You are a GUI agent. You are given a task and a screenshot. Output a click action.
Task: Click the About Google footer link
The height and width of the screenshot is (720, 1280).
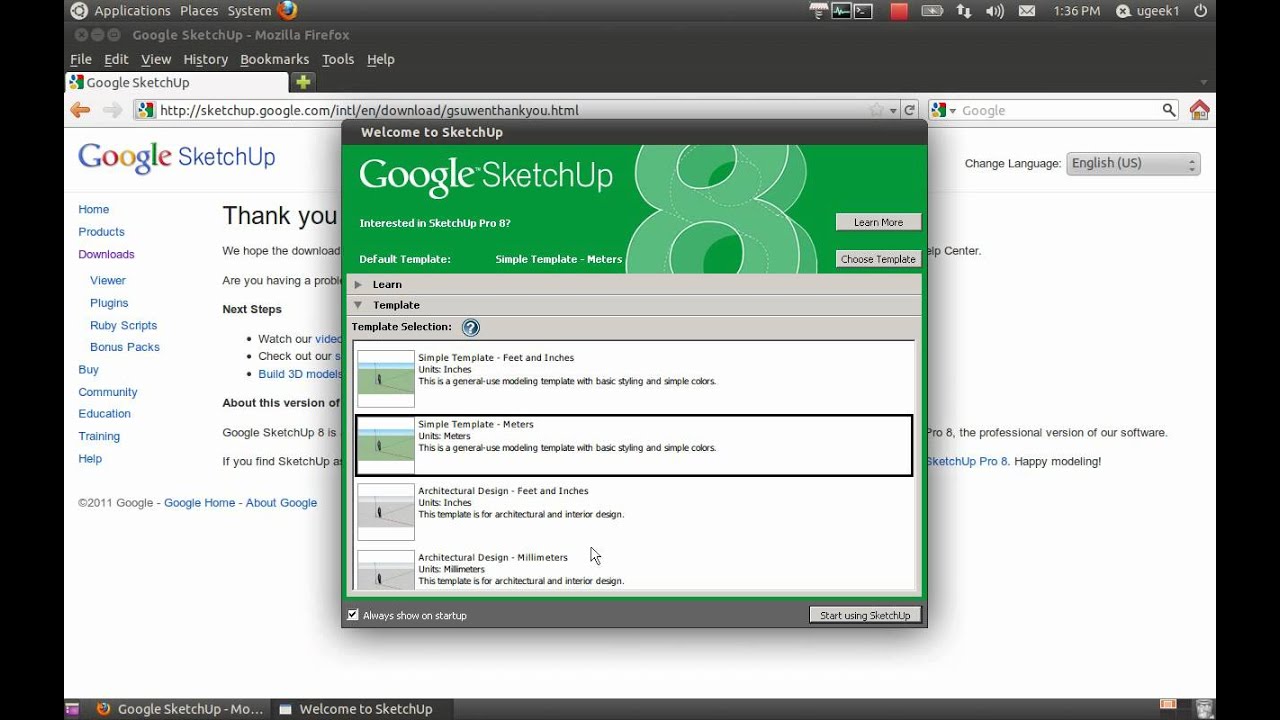coord(281,503)
